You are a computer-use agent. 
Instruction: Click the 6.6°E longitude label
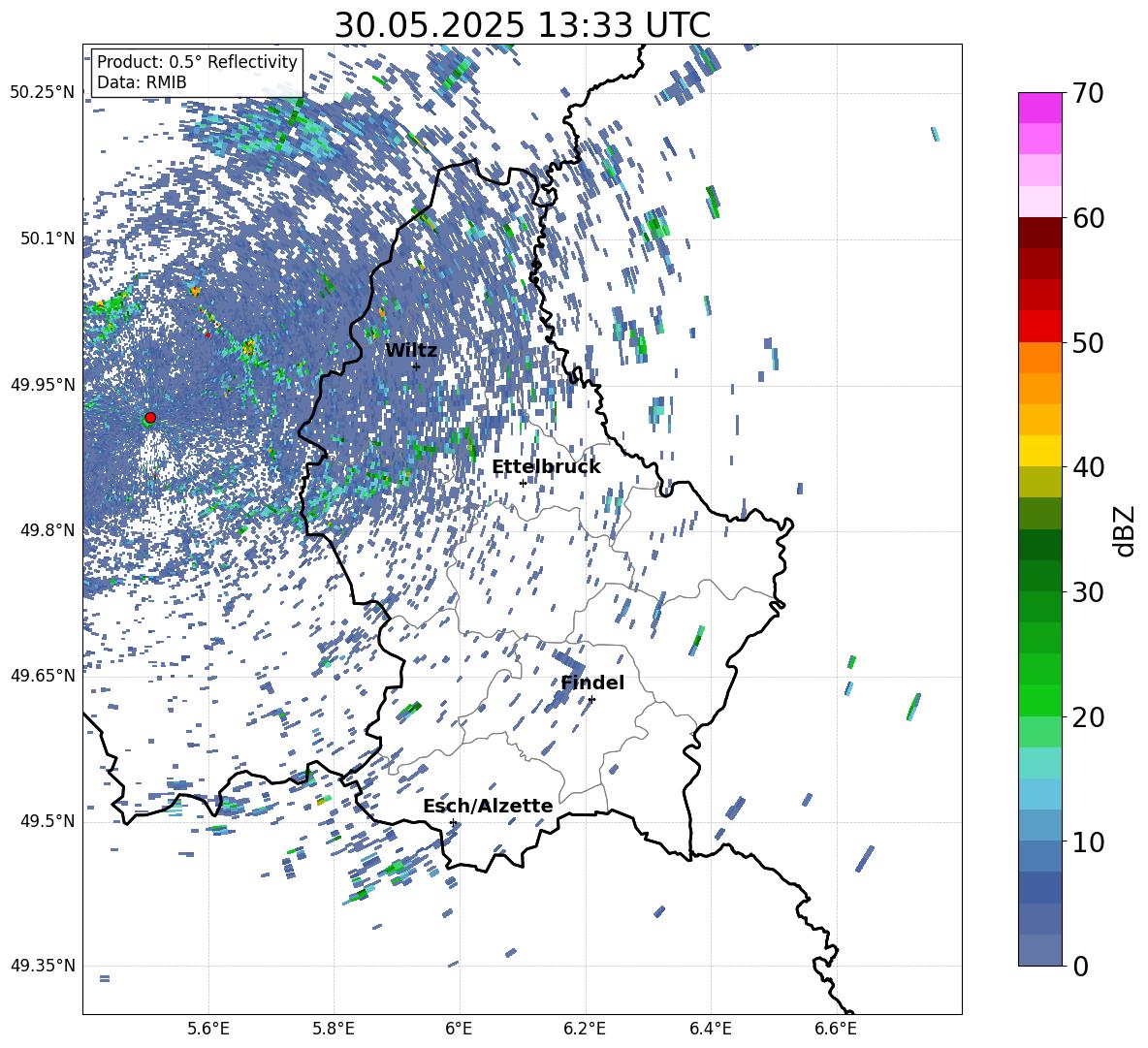(x=836, y=1030)
